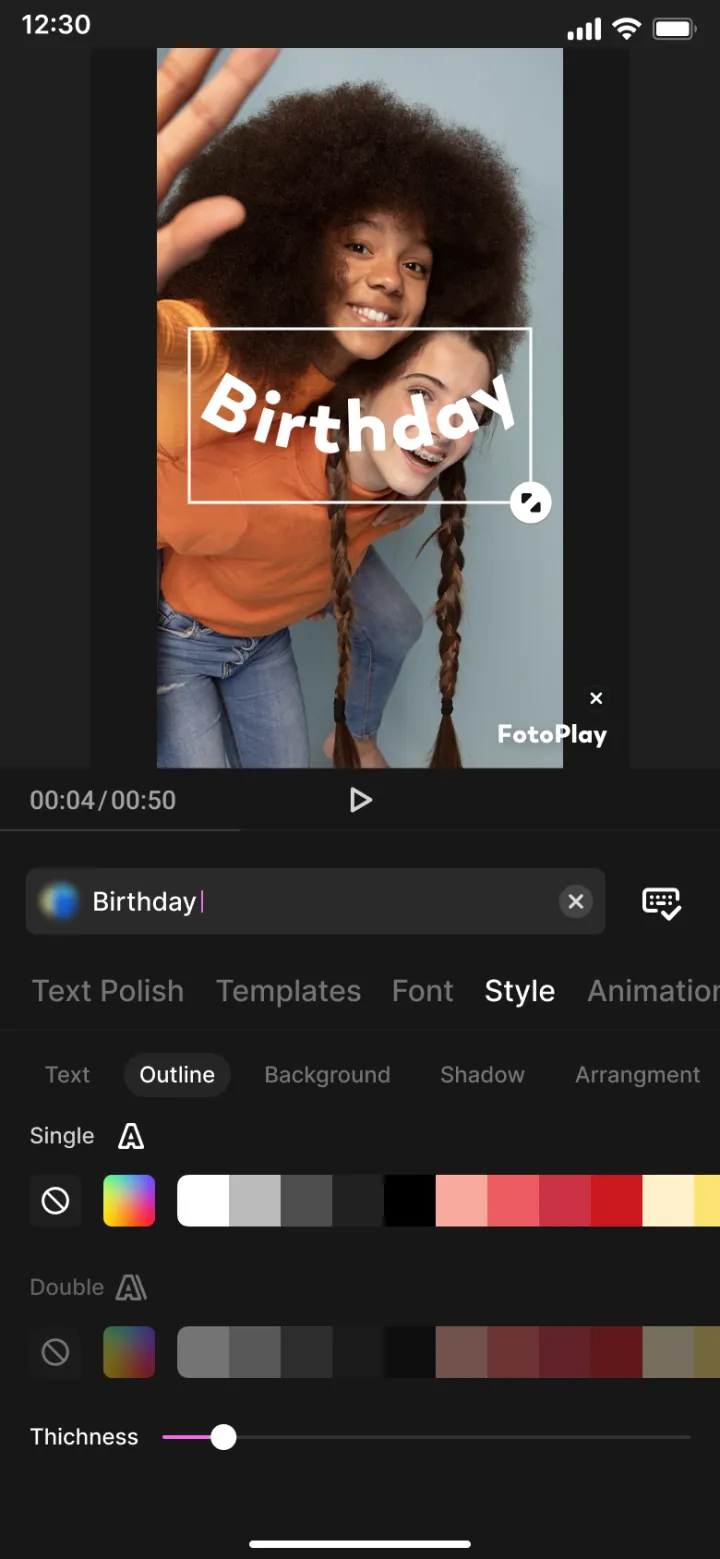This screenshot has width=720, height=1559.
Task: Pick white Single outline color
Action: [x=204, y=1200]
